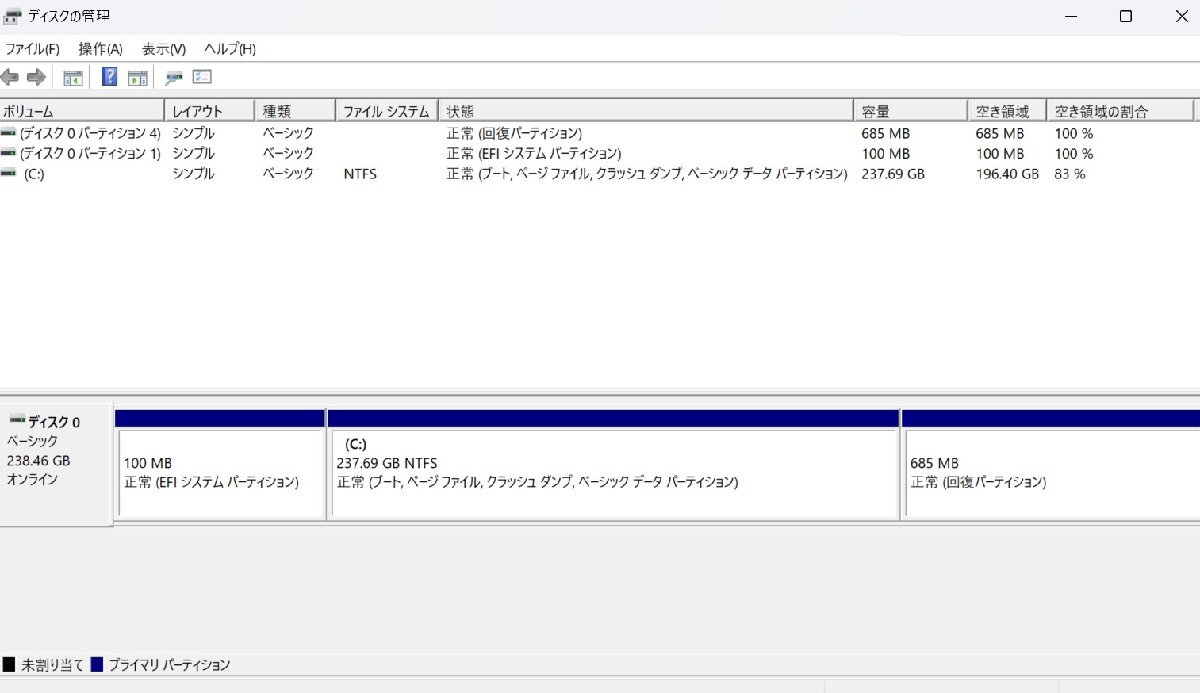Viewport: 1200px width, 693px height.
Task: Click the disk icon beside ディスク 0
Action: coord(15,417)
